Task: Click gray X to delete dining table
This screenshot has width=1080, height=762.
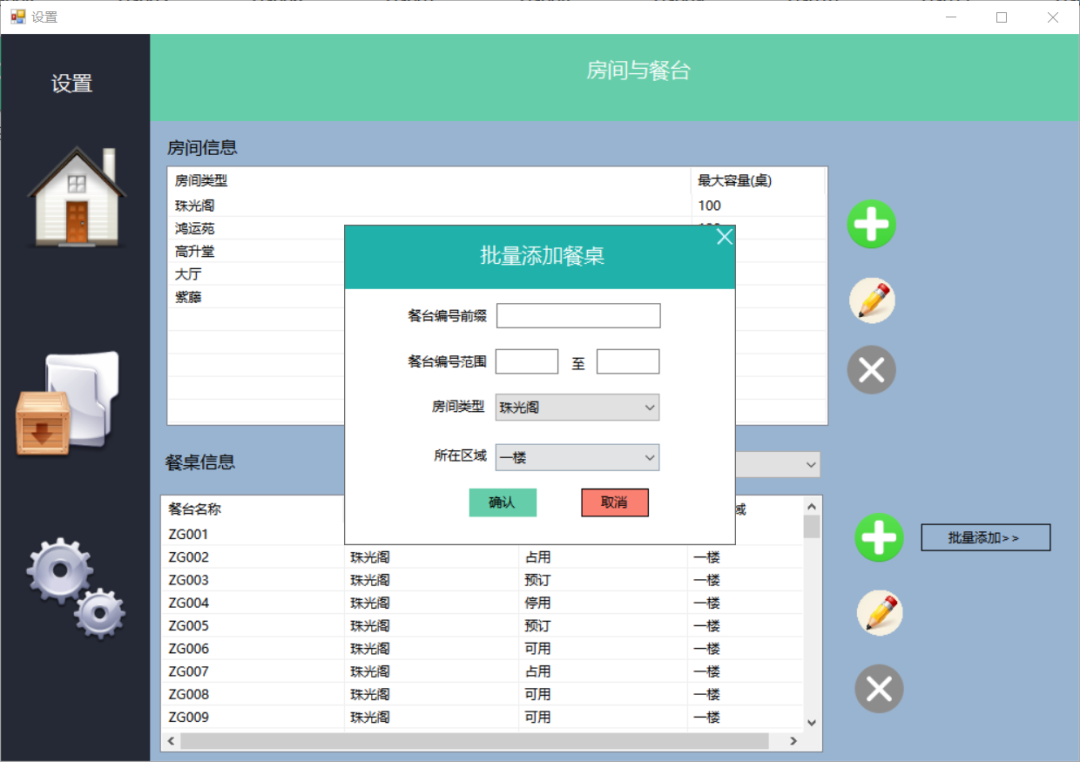Action: point(879,689)
